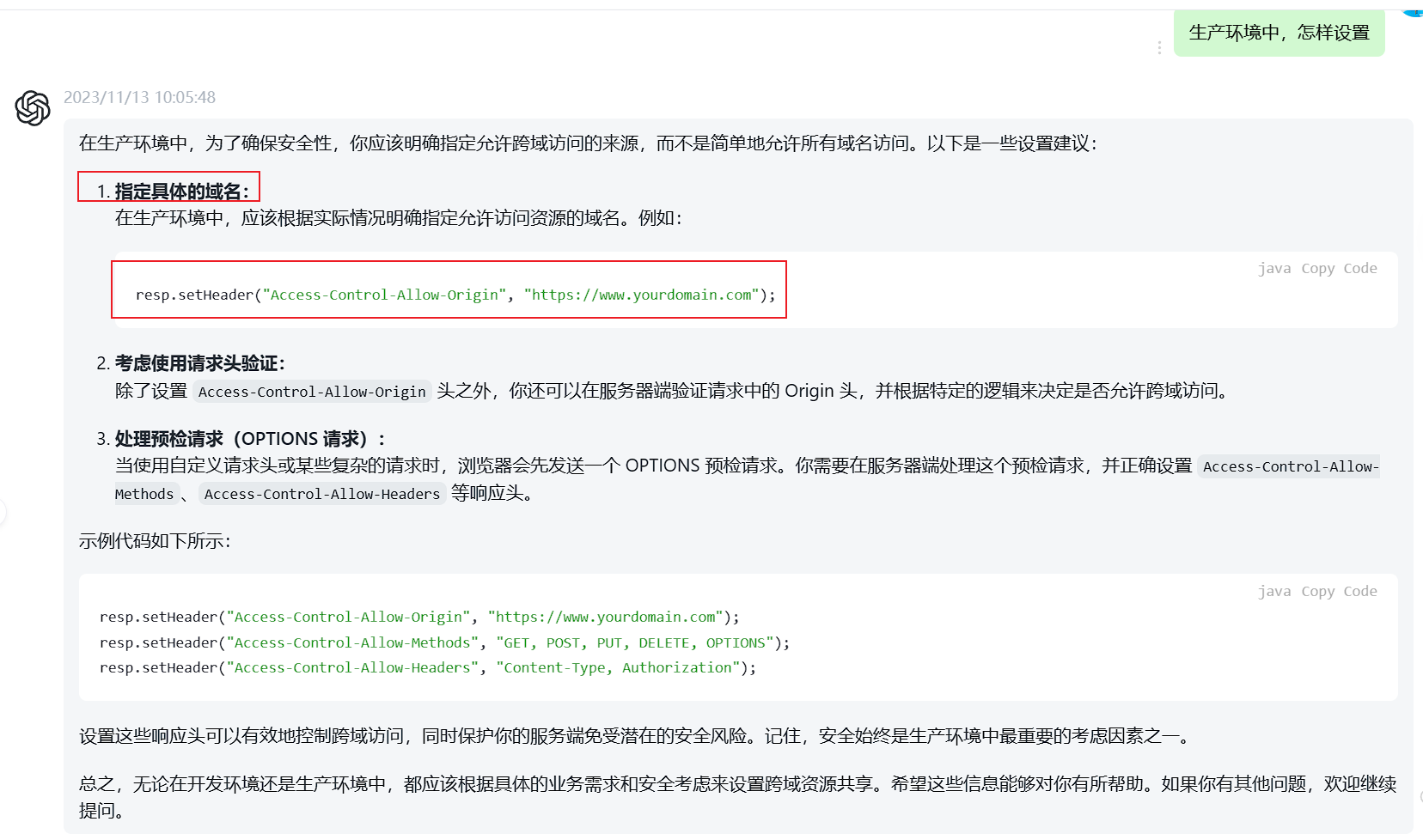This screenshot has height=840, width=1423.
Task: Copy the Access-Control-Allow-Origin code snippet
Action: [x=1316, y=268]
